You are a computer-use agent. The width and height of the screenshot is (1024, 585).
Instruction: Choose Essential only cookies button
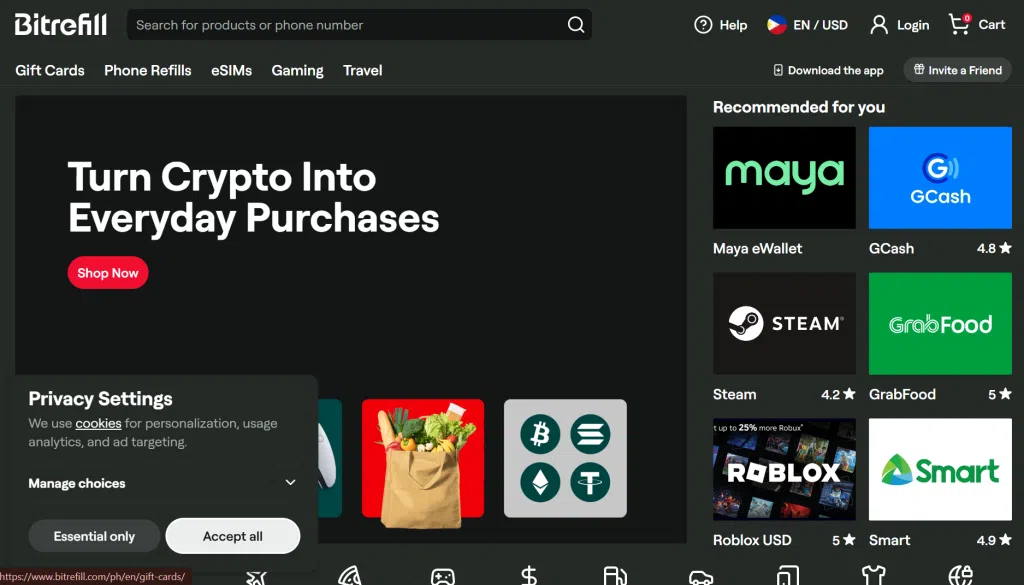[x=94, y=536]
